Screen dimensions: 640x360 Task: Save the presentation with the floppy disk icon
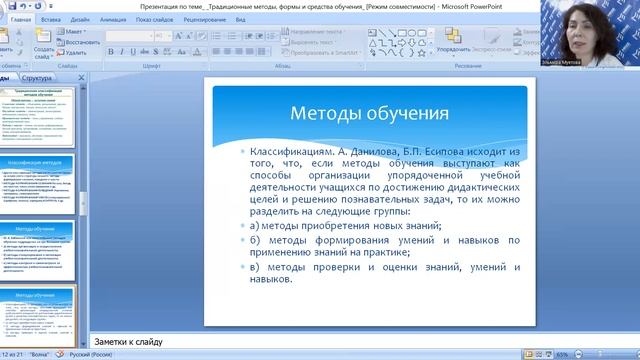pyautogui.click(x=12, y=6)
